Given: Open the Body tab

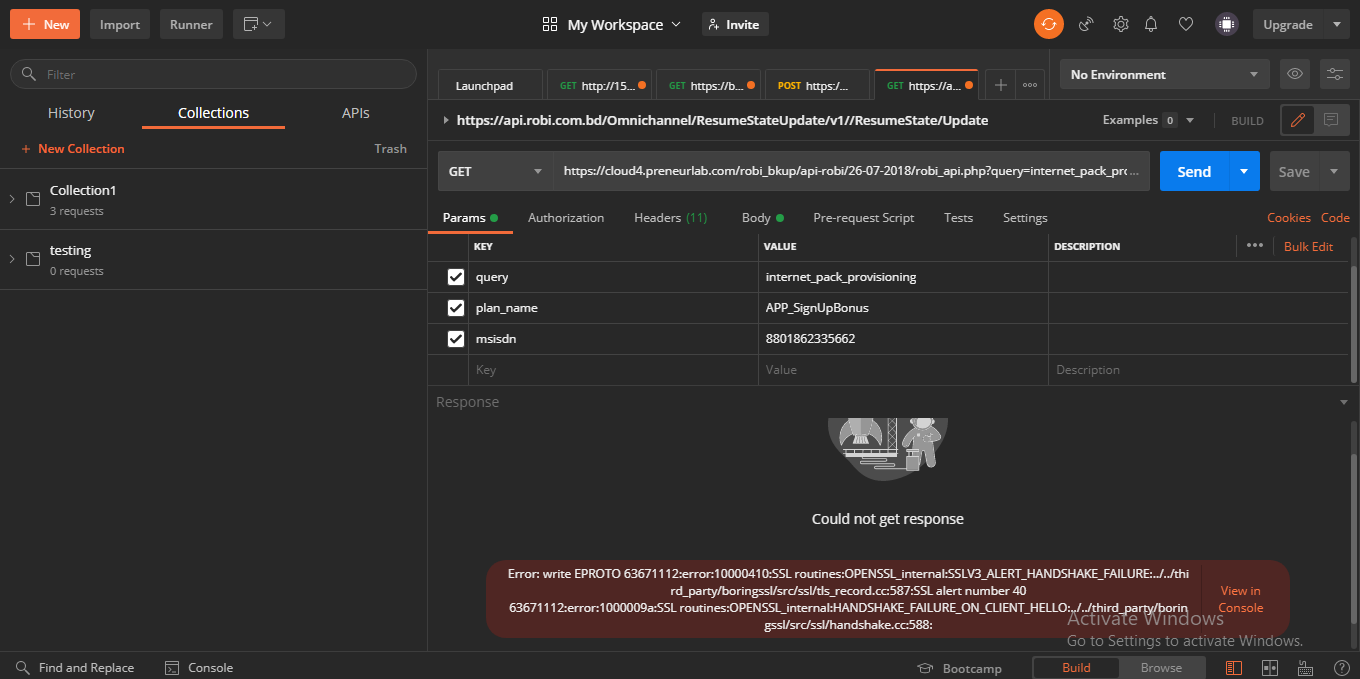Looking at the screenshot, I should click(x=762, y=218).
